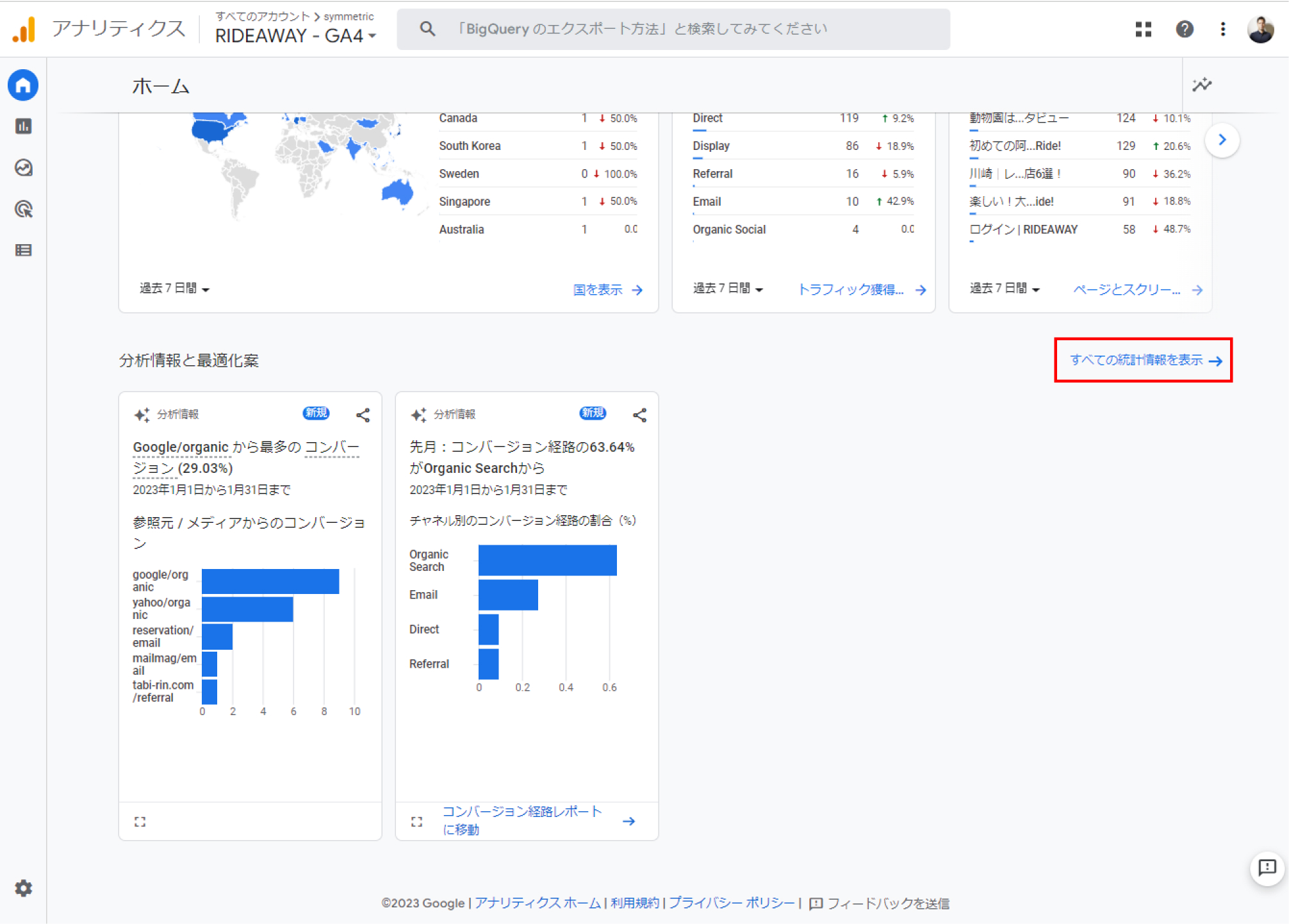Open コンバージョン経路レポートに移動 link
Screen dimensions: 1289x924
(522, 820)
